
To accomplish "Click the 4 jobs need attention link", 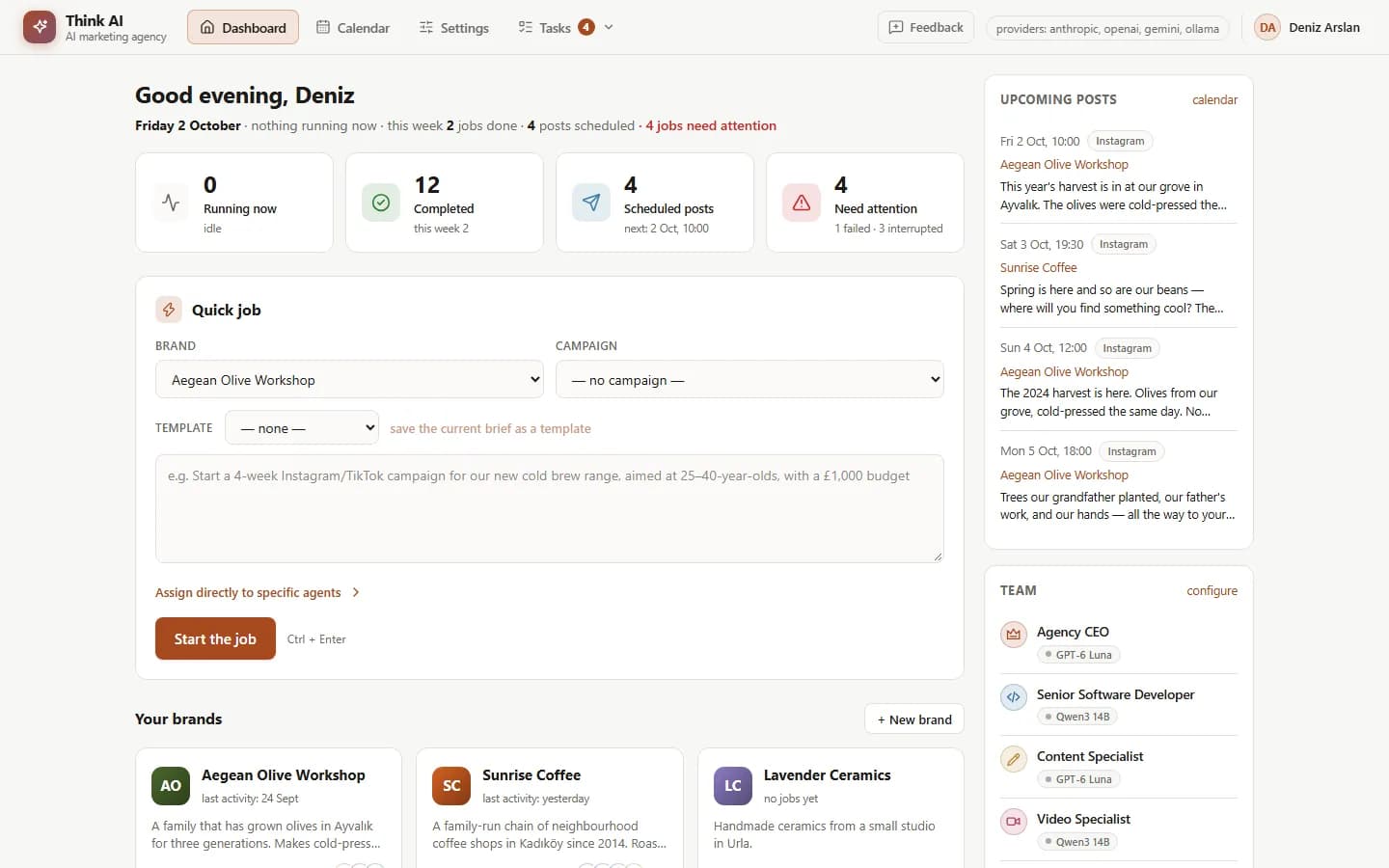I will pos(711,125).
